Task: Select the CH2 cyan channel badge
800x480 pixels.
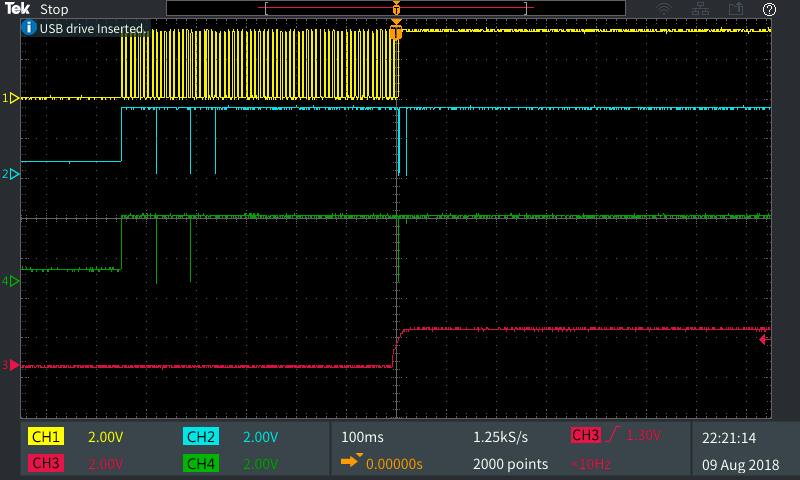Action: click(201, 437)
